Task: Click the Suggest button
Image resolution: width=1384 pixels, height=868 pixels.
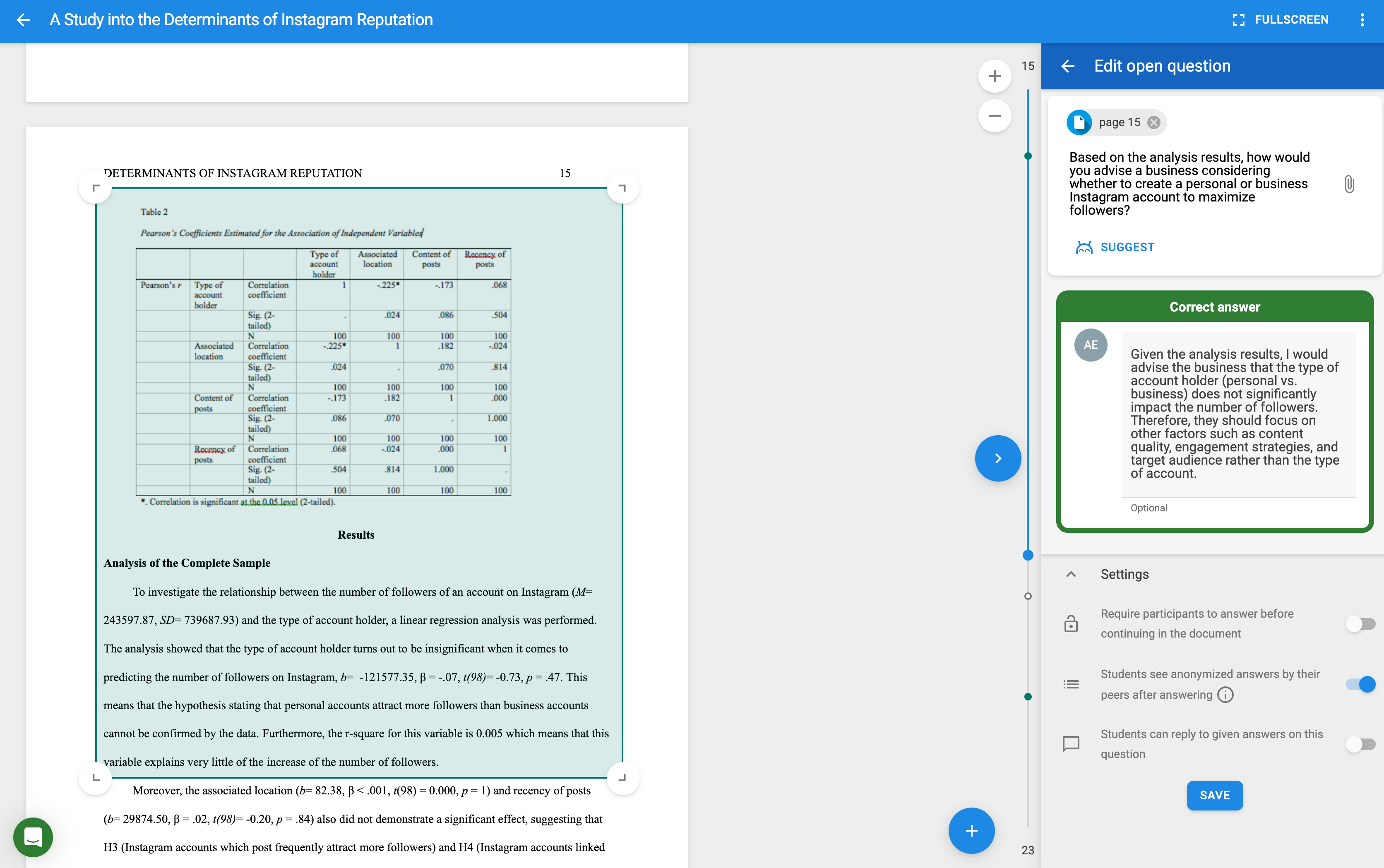Action: pyautogui.click(x=1115, y=247)
